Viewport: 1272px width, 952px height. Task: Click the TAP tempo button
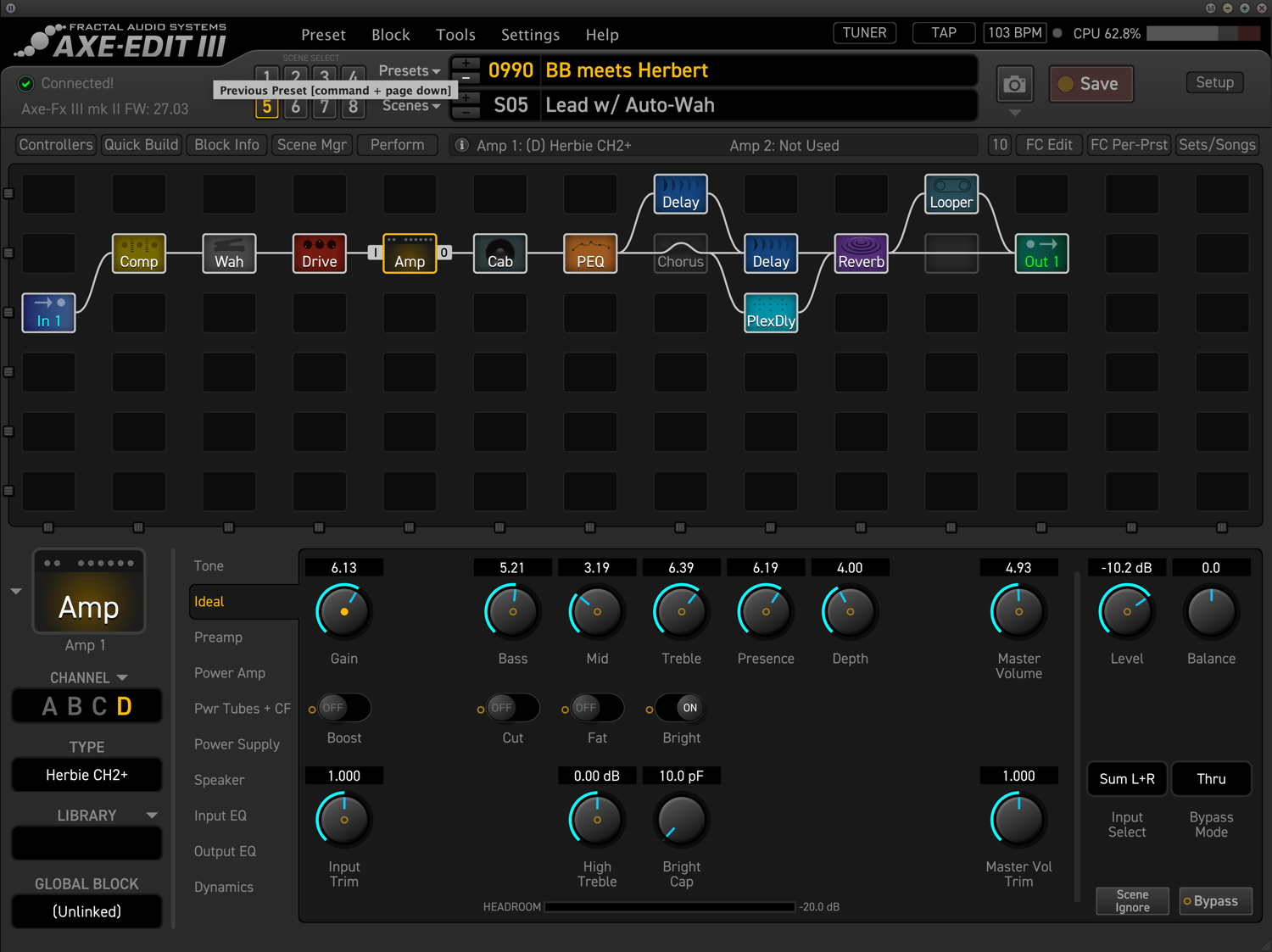click(x=944, y=33)
